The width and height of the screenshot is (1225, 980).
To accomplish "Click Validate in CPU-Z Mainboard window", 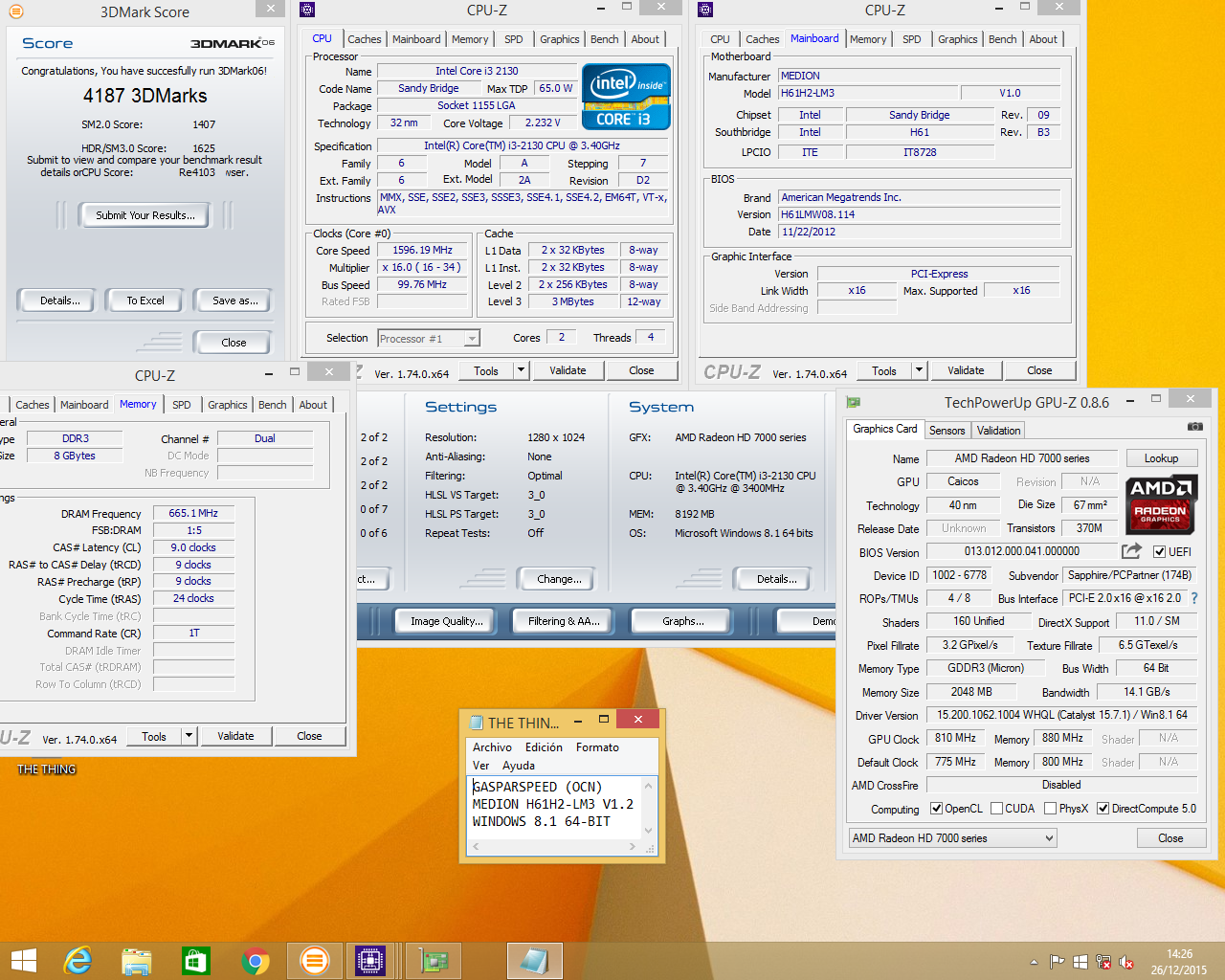I will pos(966,370).
